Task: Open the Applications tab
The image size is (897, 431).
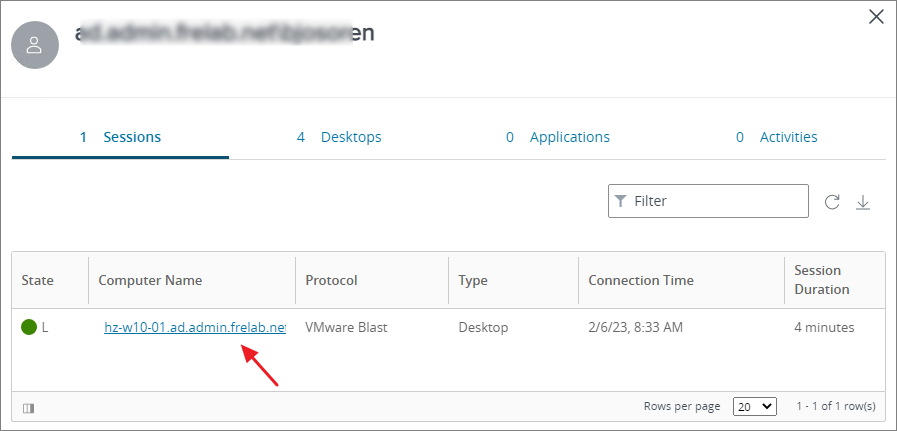Action: pyautogui.click(x=558, y=137)
